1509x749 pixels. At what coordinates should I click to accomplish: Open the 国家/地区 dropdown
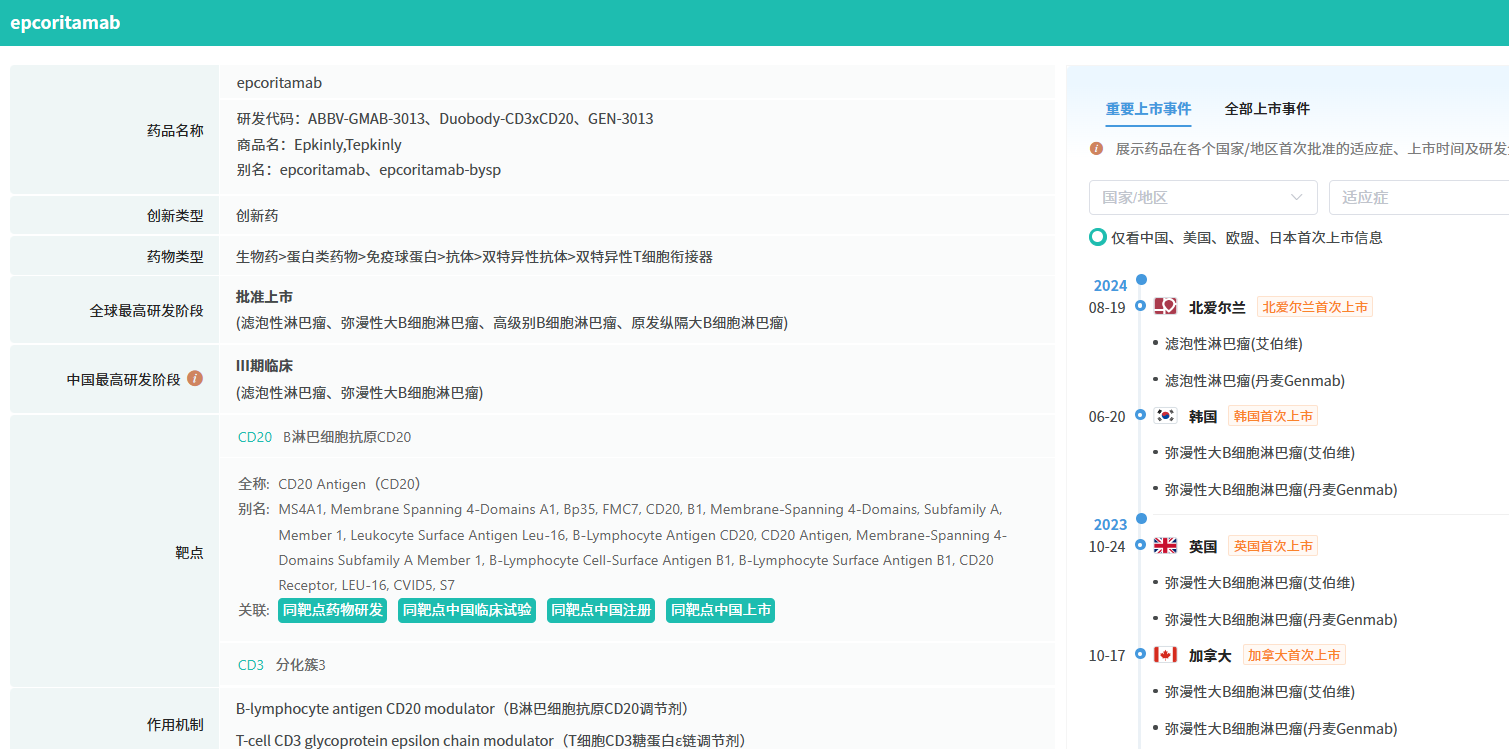pos(1202,198)
